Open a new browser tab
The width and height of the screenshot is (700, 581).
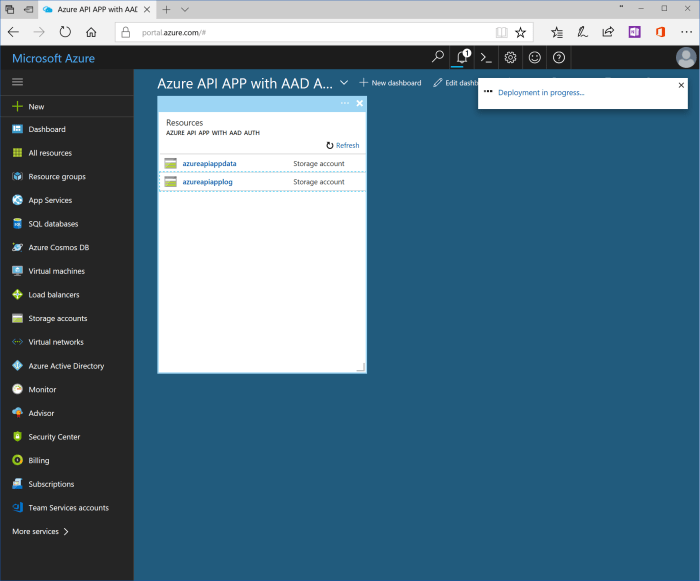pyautogui.click(x=166, y=9)
